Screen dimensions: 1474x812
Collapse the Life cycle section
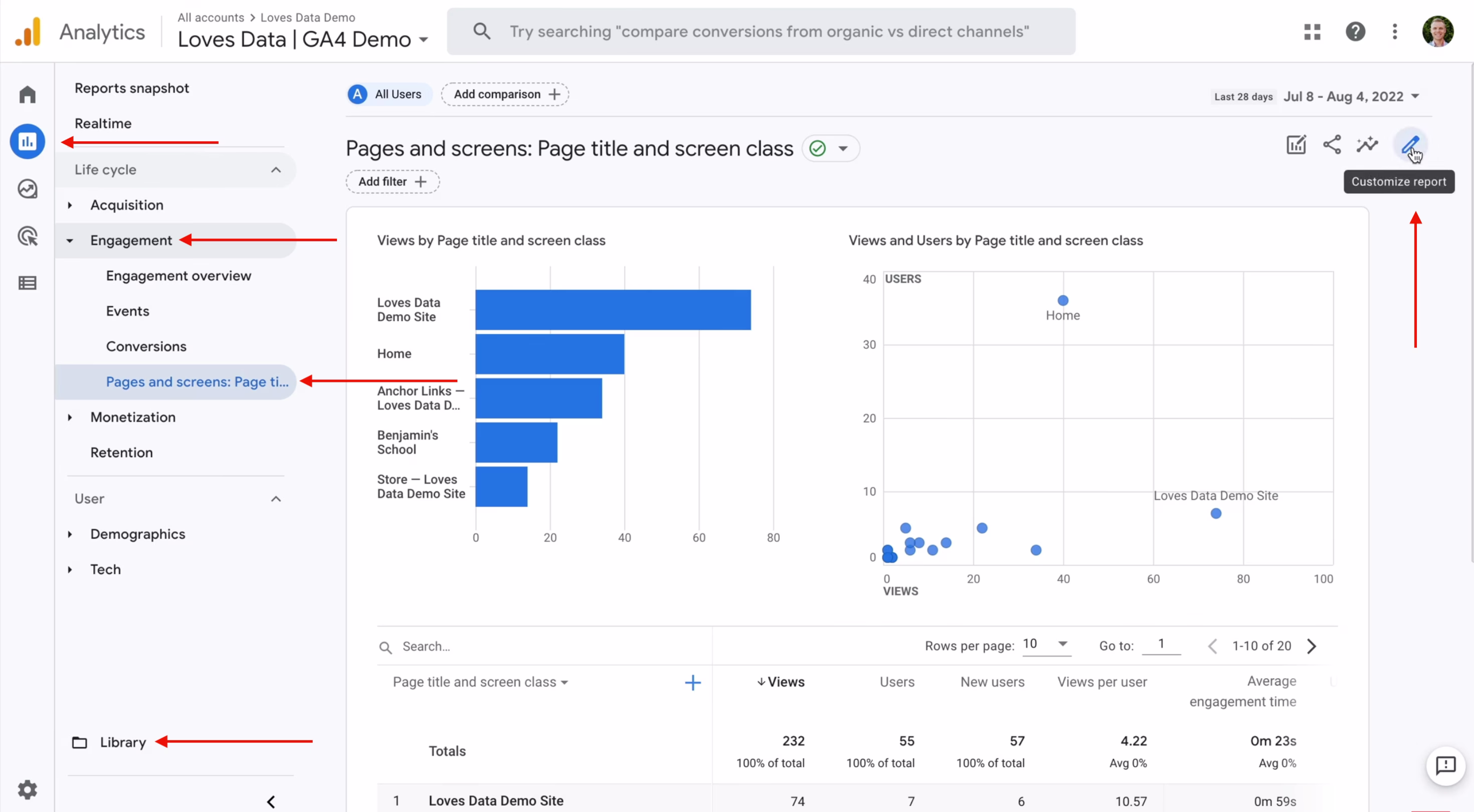click(276, 169)
